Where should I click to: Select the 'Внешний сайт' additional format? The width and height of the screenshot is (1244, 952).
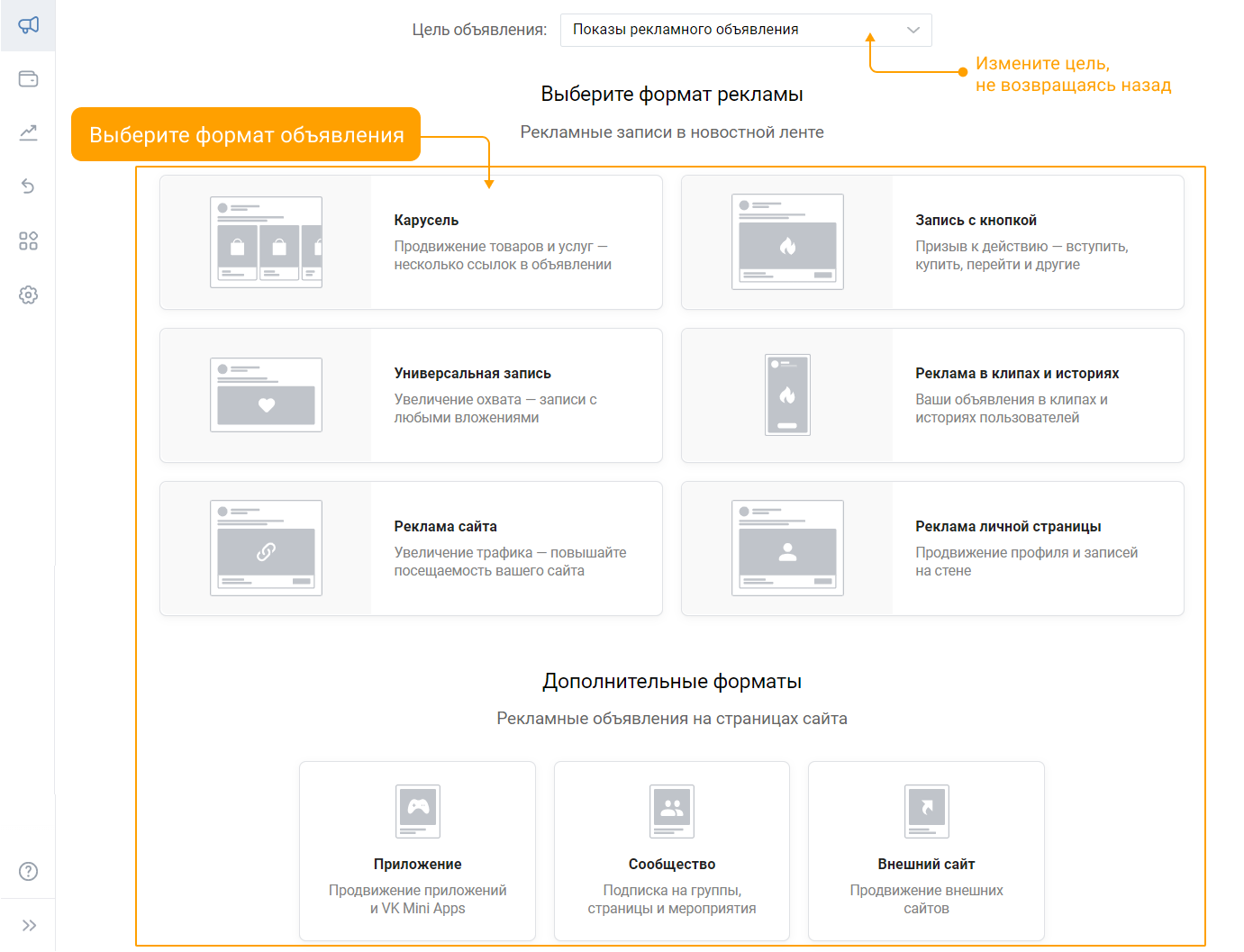coord(926,850)
